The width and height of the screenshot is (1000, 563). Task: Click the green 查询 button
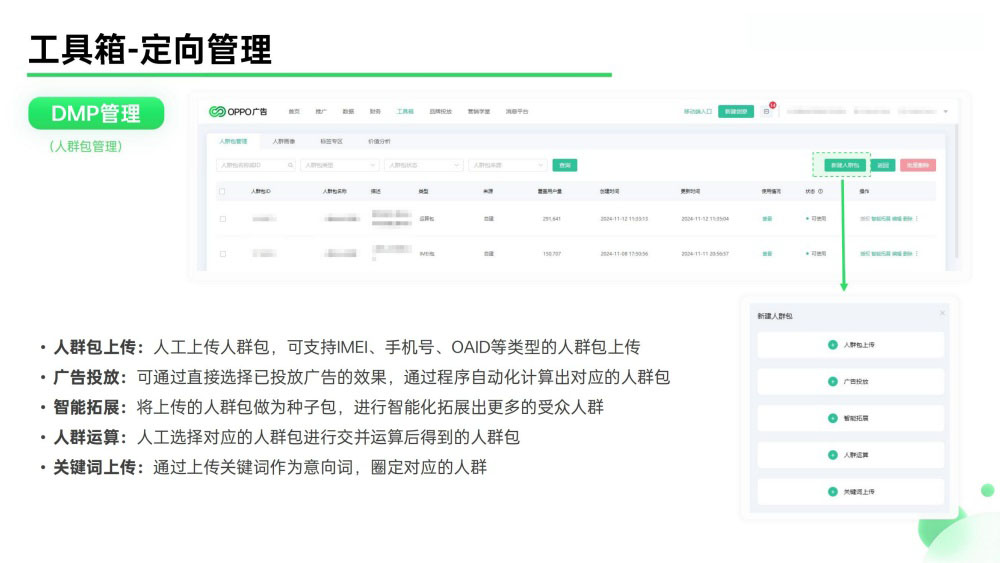(564, 165)
